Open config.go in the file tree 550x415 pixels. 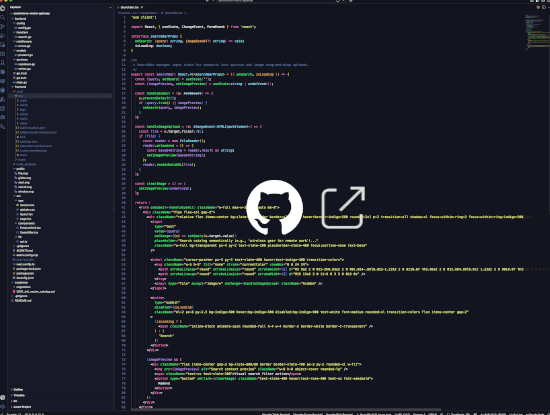pos(24,28)
